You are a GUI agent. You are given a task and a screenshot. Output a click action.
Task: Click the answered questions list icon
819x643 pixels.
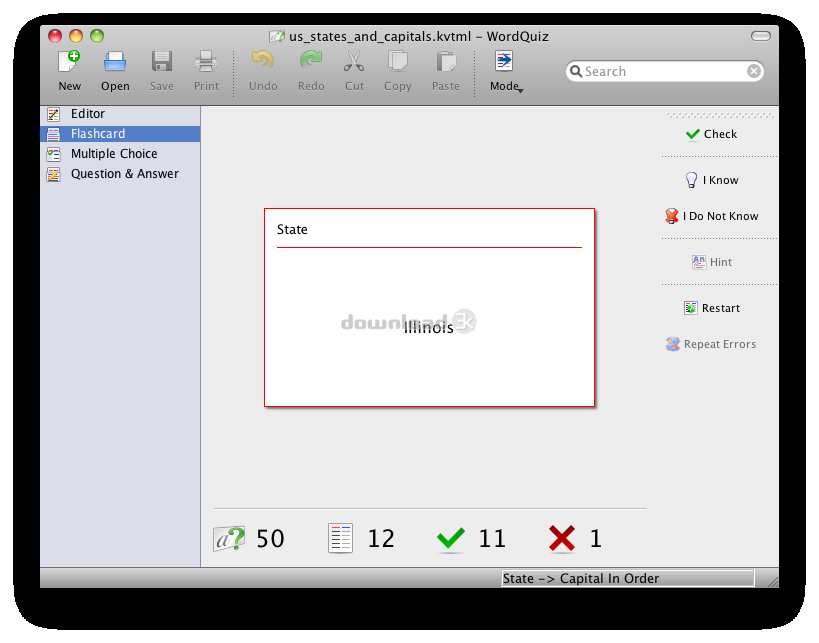(x=341, y=539)
